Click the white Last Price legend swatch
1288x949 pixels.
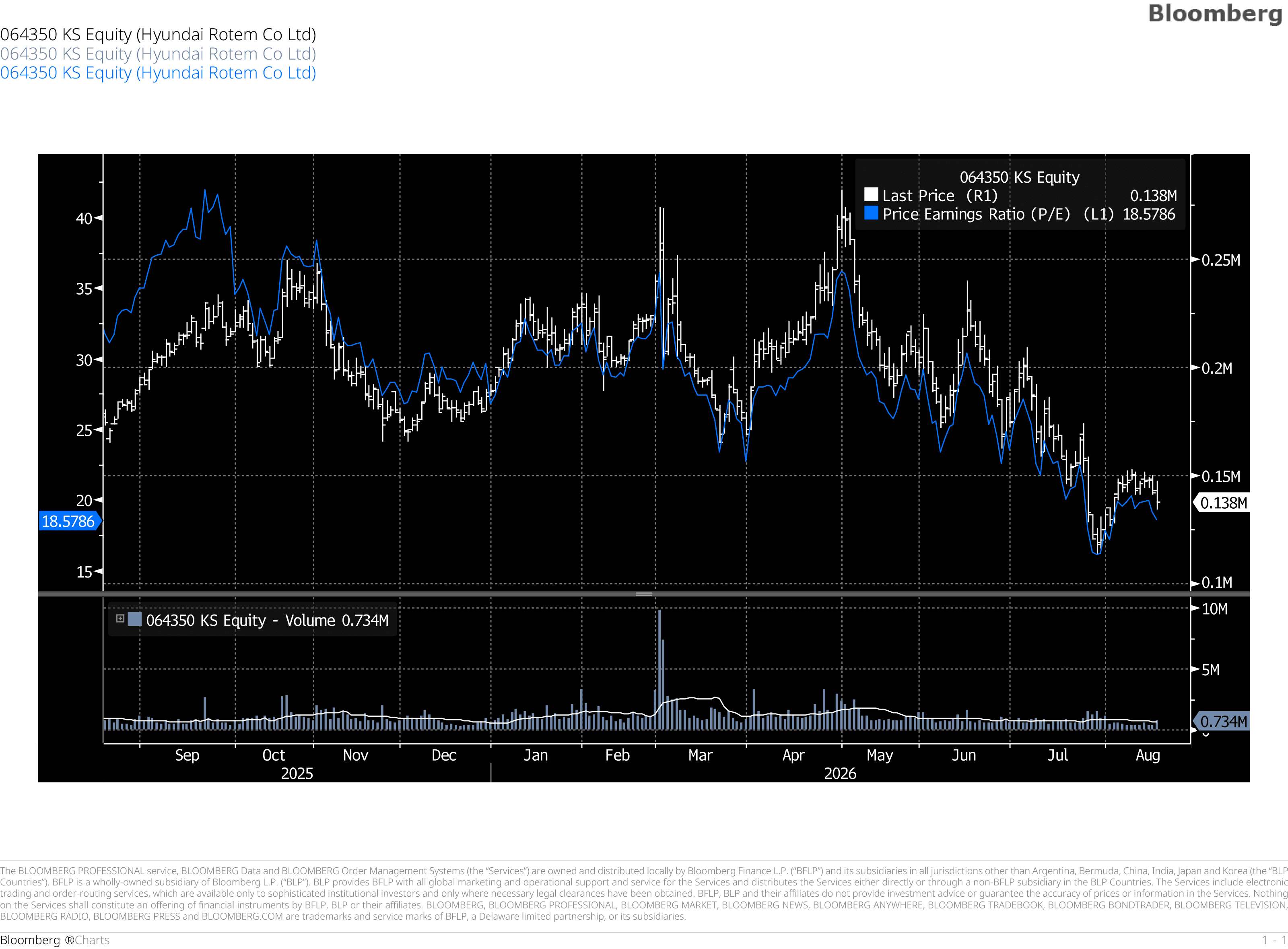pyautogui.click(x=870, y=195)
